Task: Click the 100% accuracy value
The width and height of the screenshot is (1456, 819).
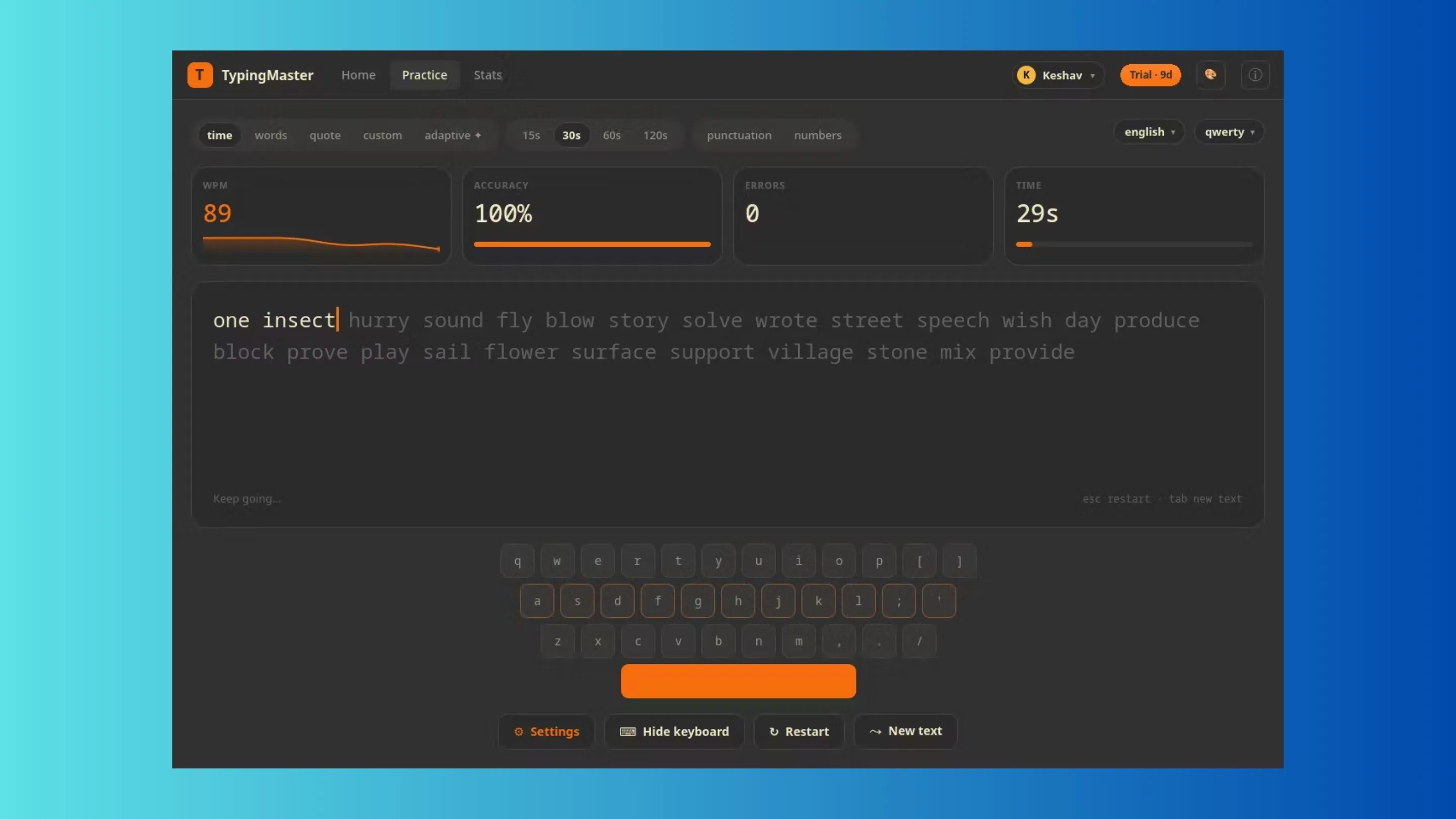Action: click(x=503, y=214)
